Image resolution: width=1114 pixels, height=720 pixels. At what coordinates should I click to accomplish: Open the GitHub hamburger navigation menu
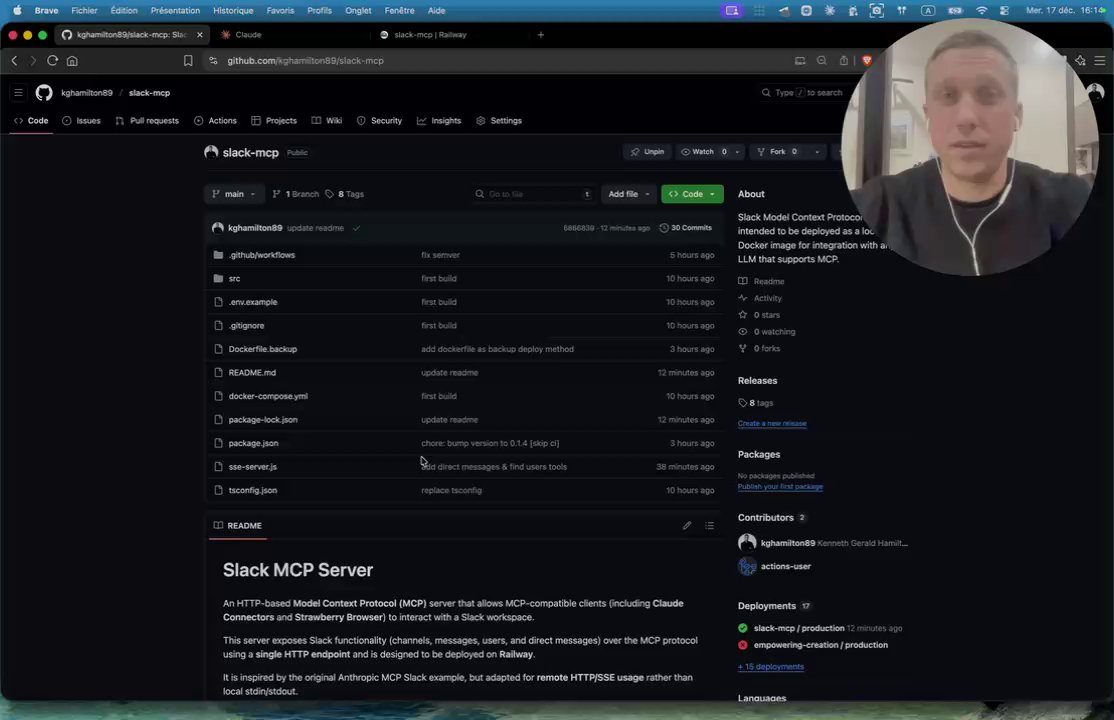(x=18, y=92)
